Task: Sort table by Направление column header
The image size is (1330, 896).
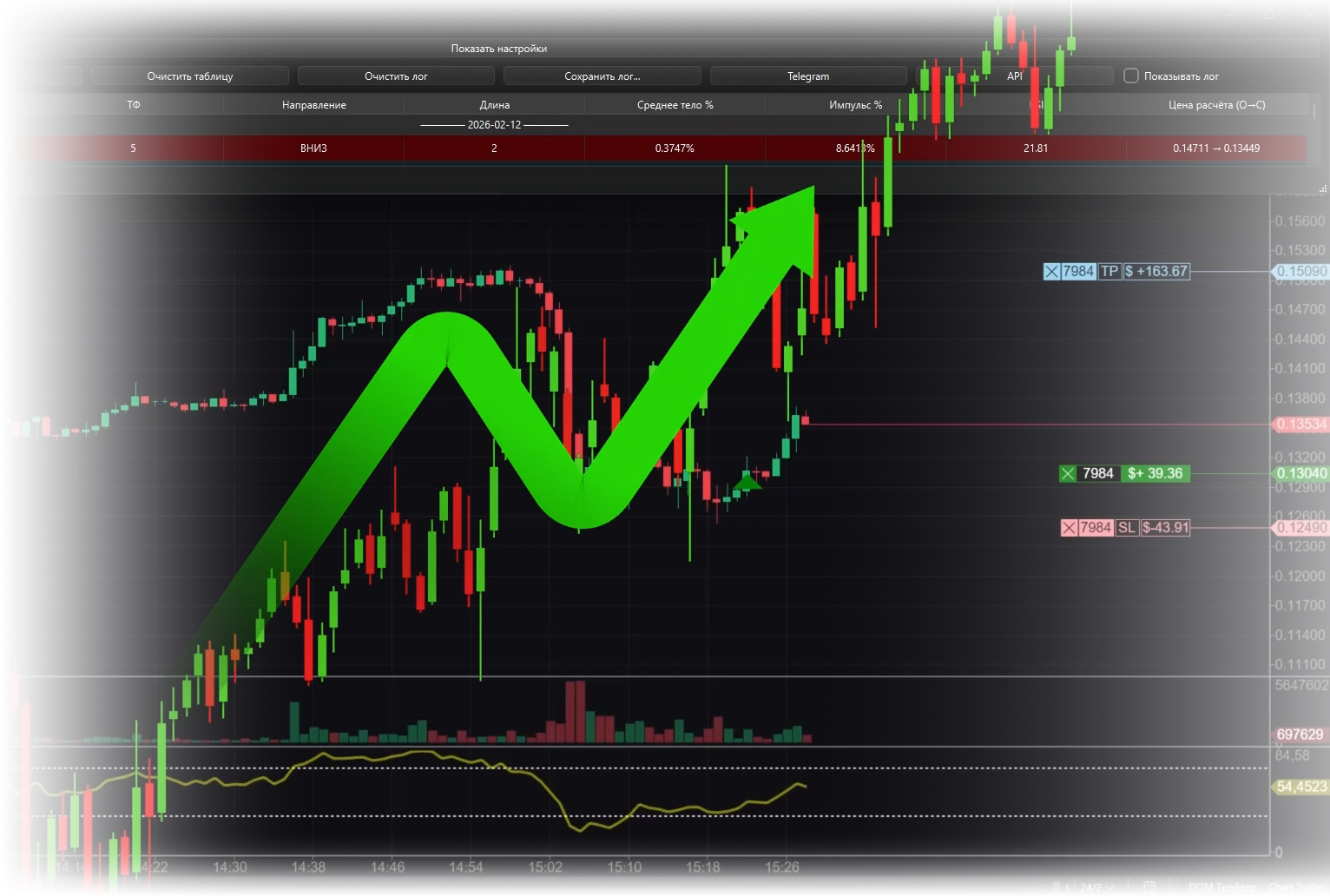Action: click(313, 105)
